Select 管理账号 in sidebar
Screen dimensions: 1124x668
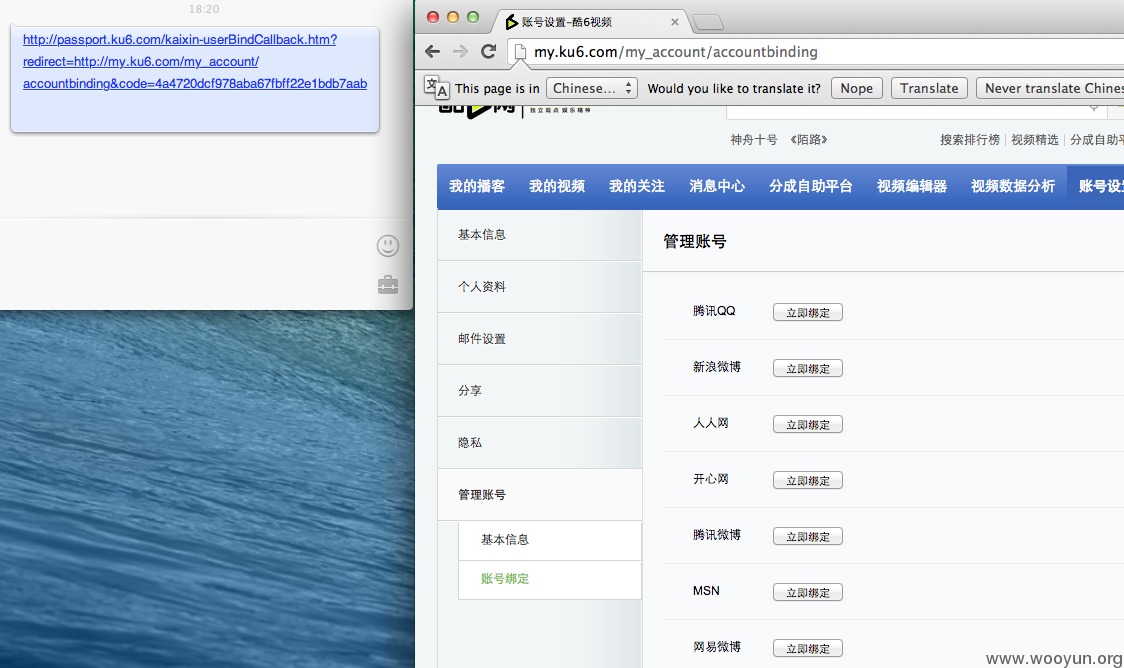540,495
